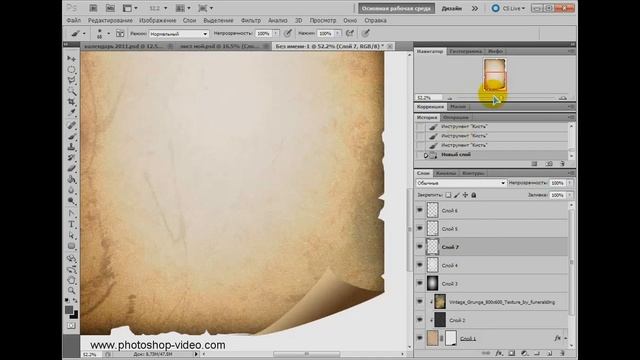Select the Eraser tool
Screen dimensions: 640x360
[71, 168]
